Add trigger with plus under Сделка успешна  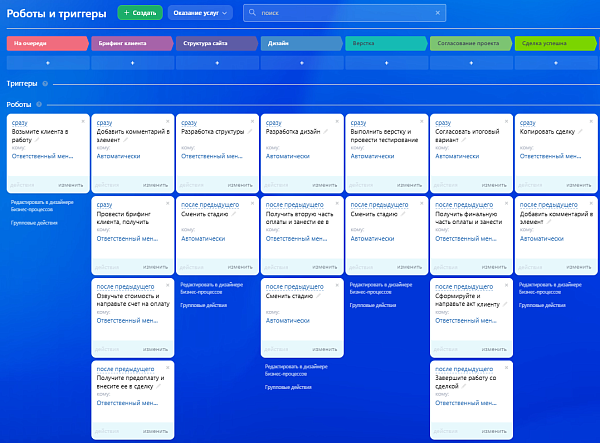tap(556, 63)
